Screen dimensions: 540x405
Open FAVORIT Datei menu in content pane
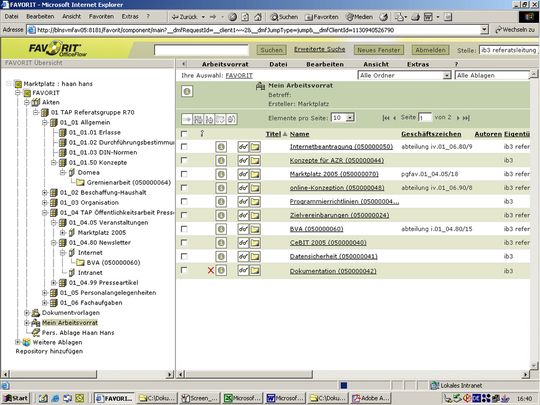pyautogui.click(x=278, y=64)
